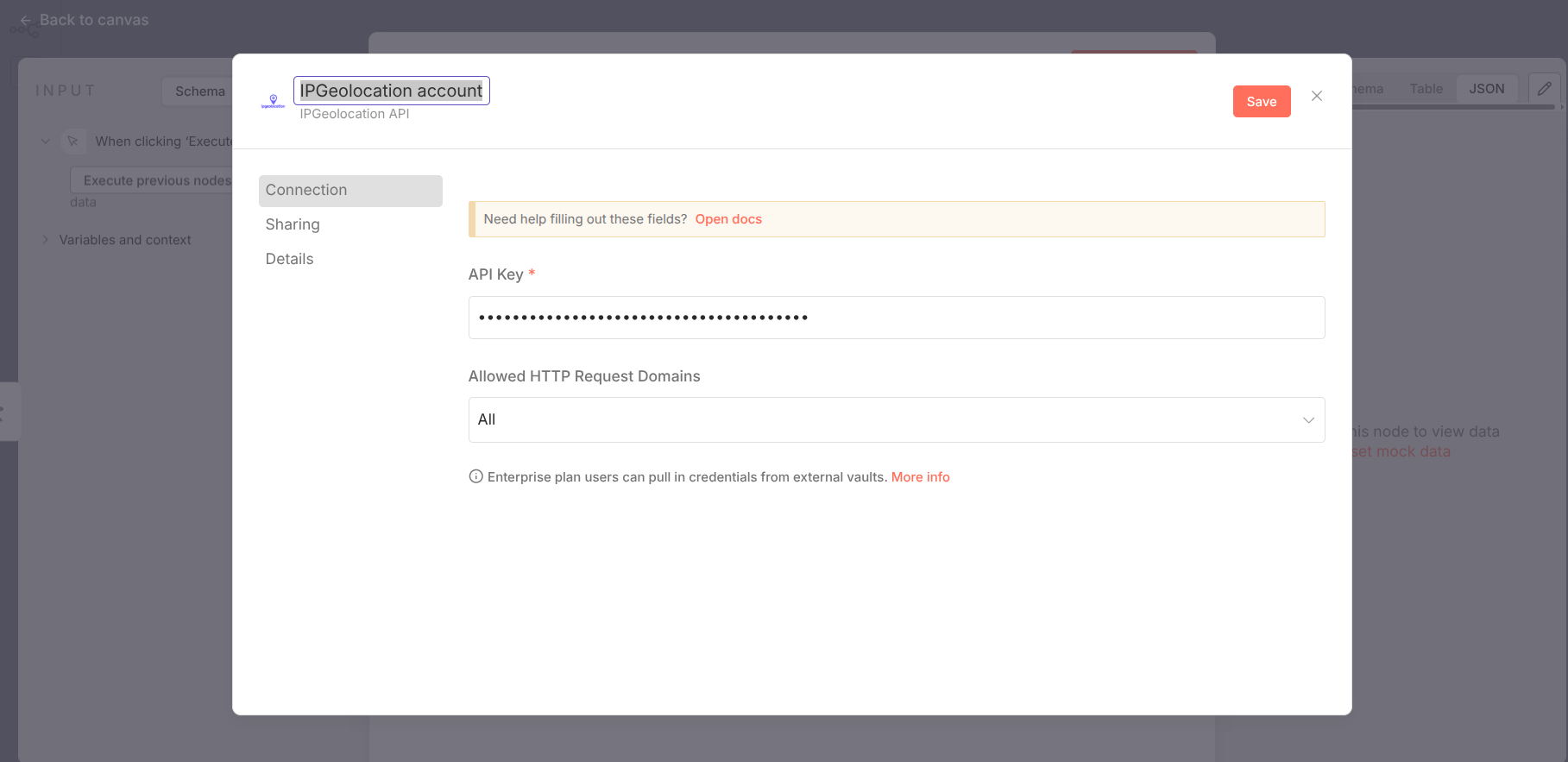Click the cursor trigger node icon
Image resolution: width=1568 pixels, height=762 pixels.
pos(73,142)
